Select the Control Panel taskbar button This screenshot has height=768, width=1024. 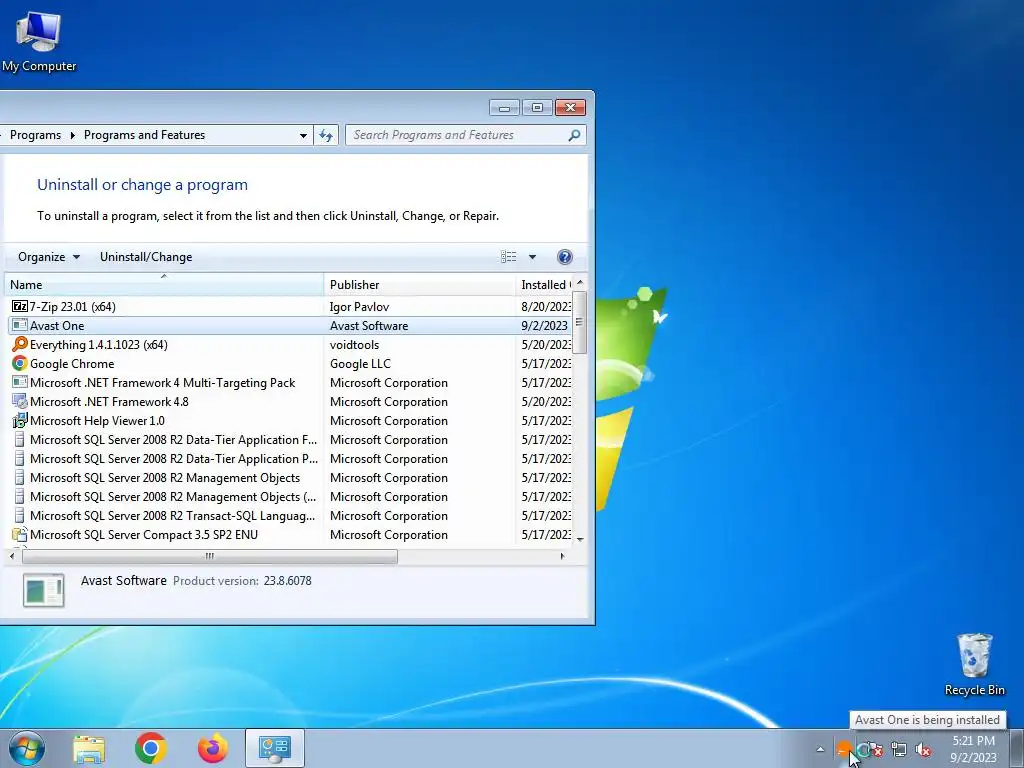[274, 748]
